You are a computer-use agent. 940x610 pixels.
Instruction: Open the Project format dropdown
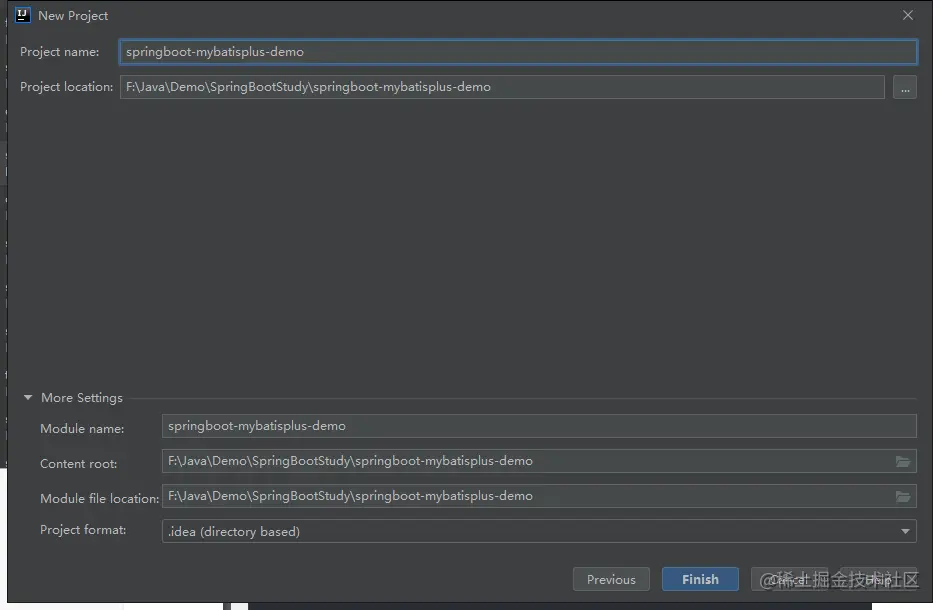coord(539,531)
